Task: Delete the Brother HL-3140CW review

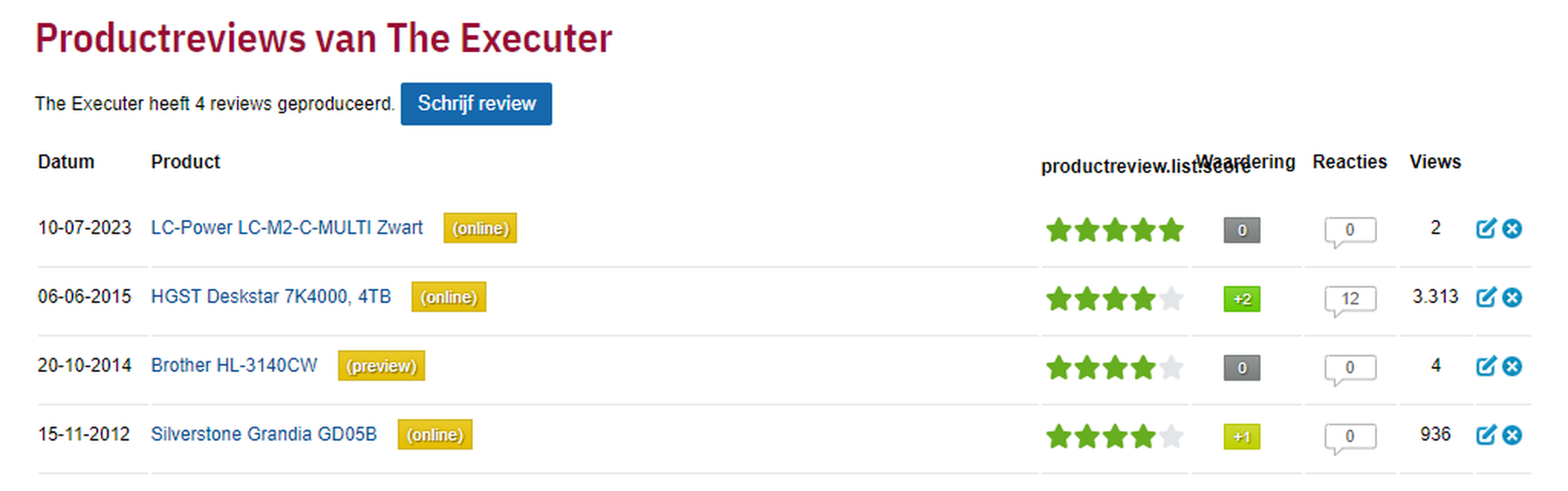Action: pyautogui.click(x=1512, y=366)
